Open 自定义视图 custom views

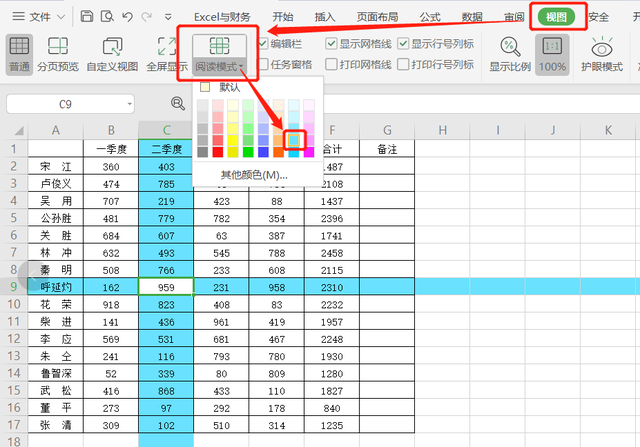pos(112,54)
